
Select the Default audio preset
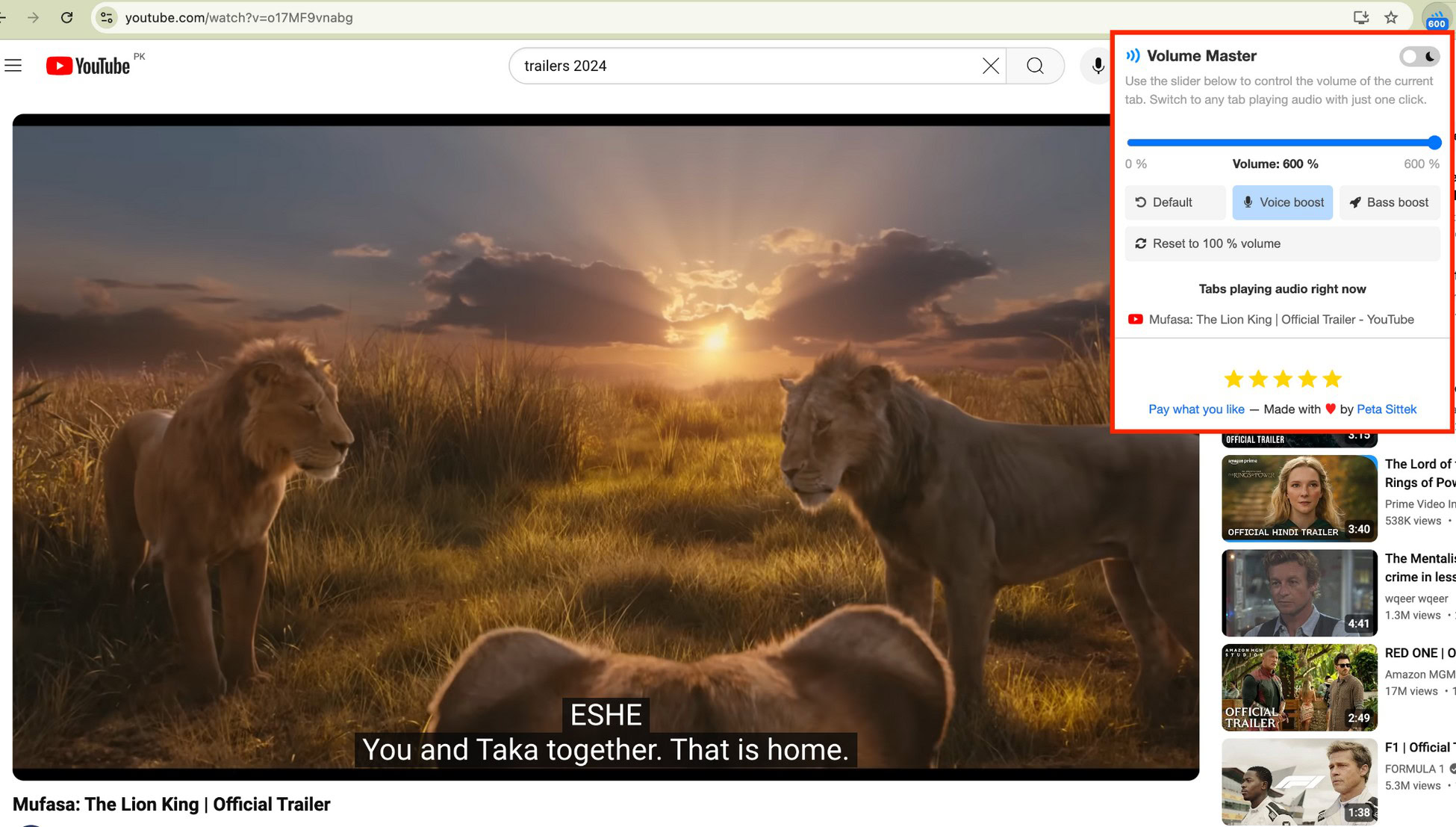coord(1175,202)
